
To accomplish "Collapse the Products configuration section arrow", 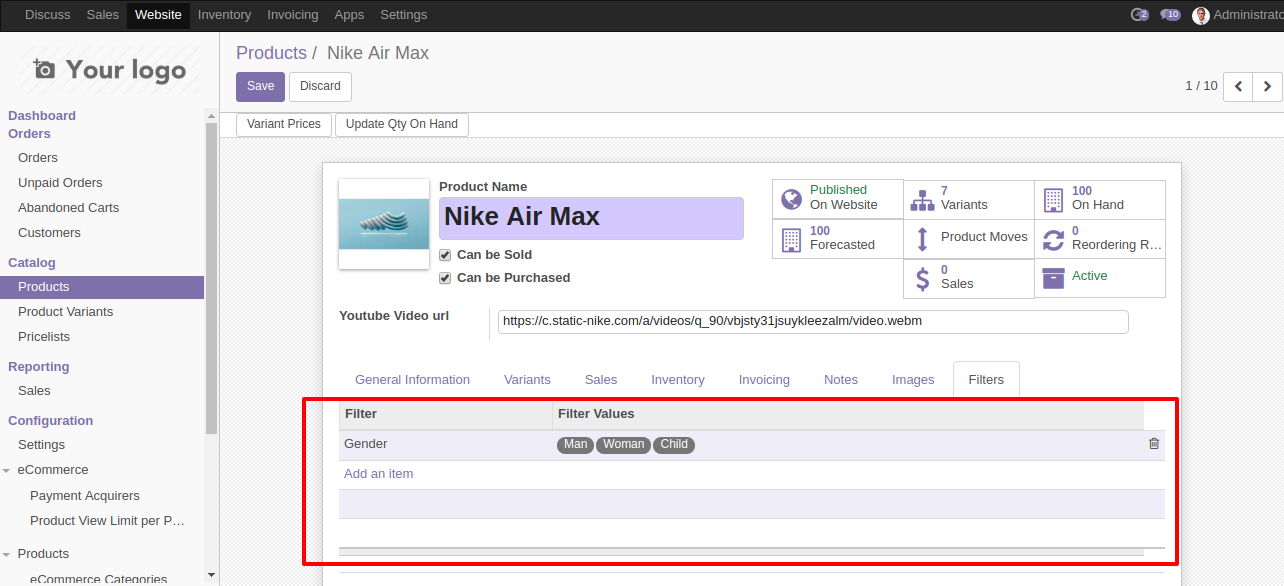I will click(8, 554).
